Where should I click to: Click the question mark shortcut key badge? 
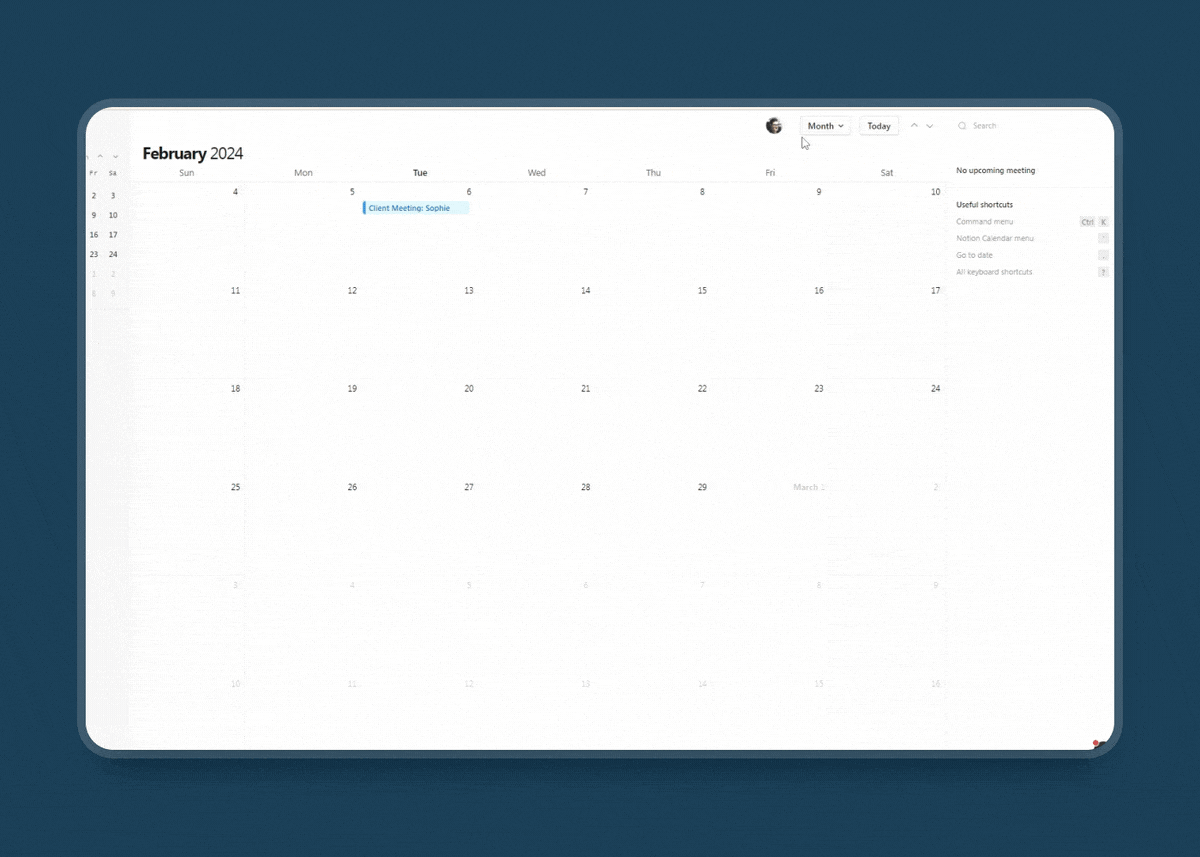[x=1103, y=272]
